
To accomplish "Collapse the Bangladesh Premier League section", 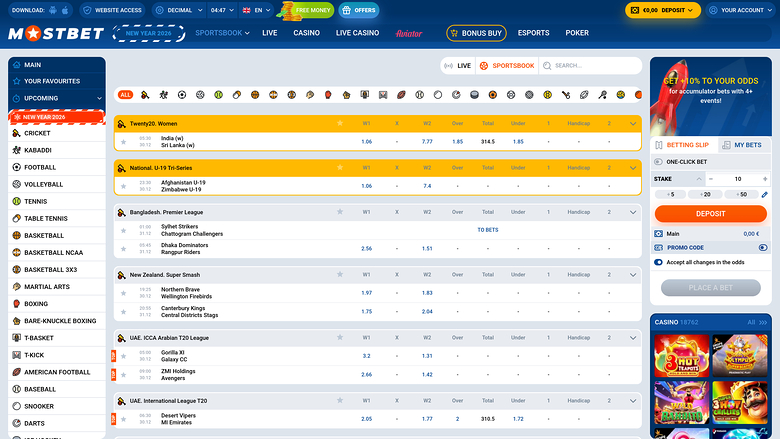I will 633,212.
